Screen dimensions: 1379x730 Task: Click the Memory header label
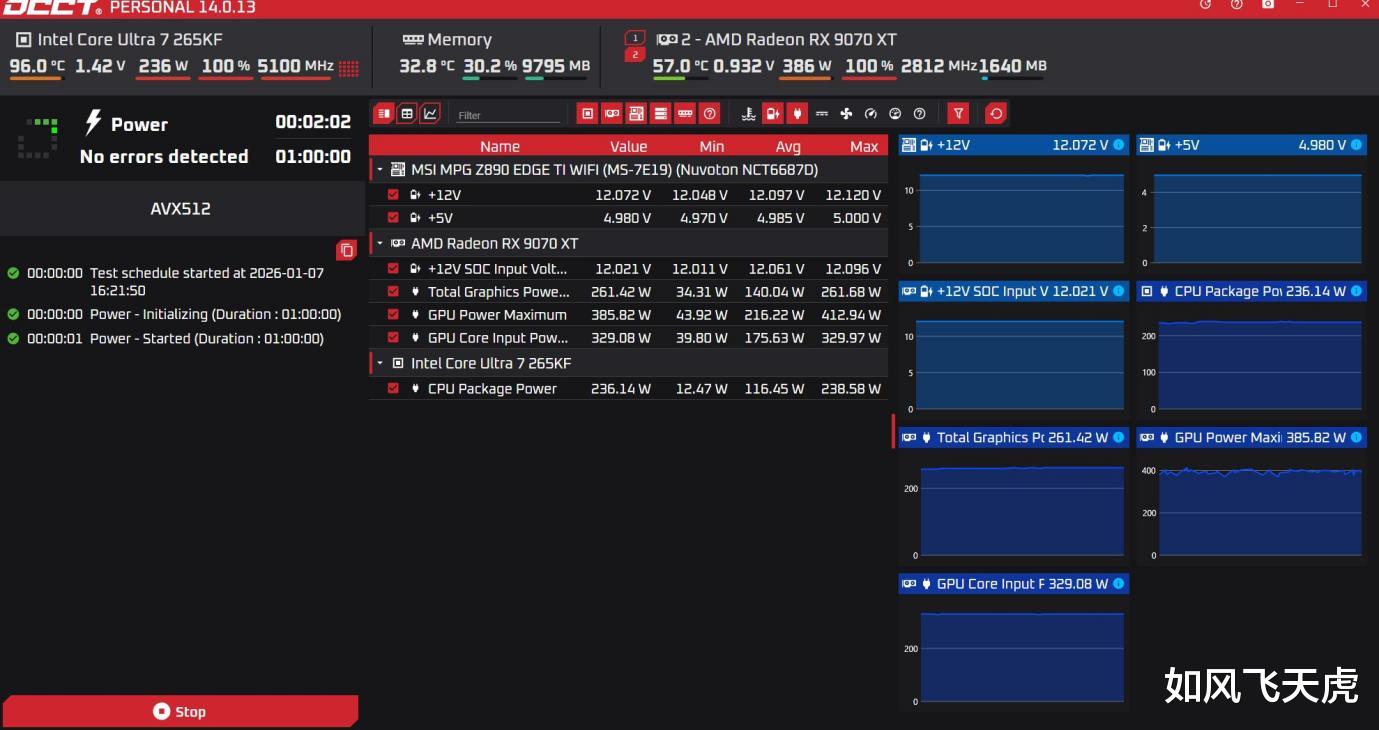point(459,40)
